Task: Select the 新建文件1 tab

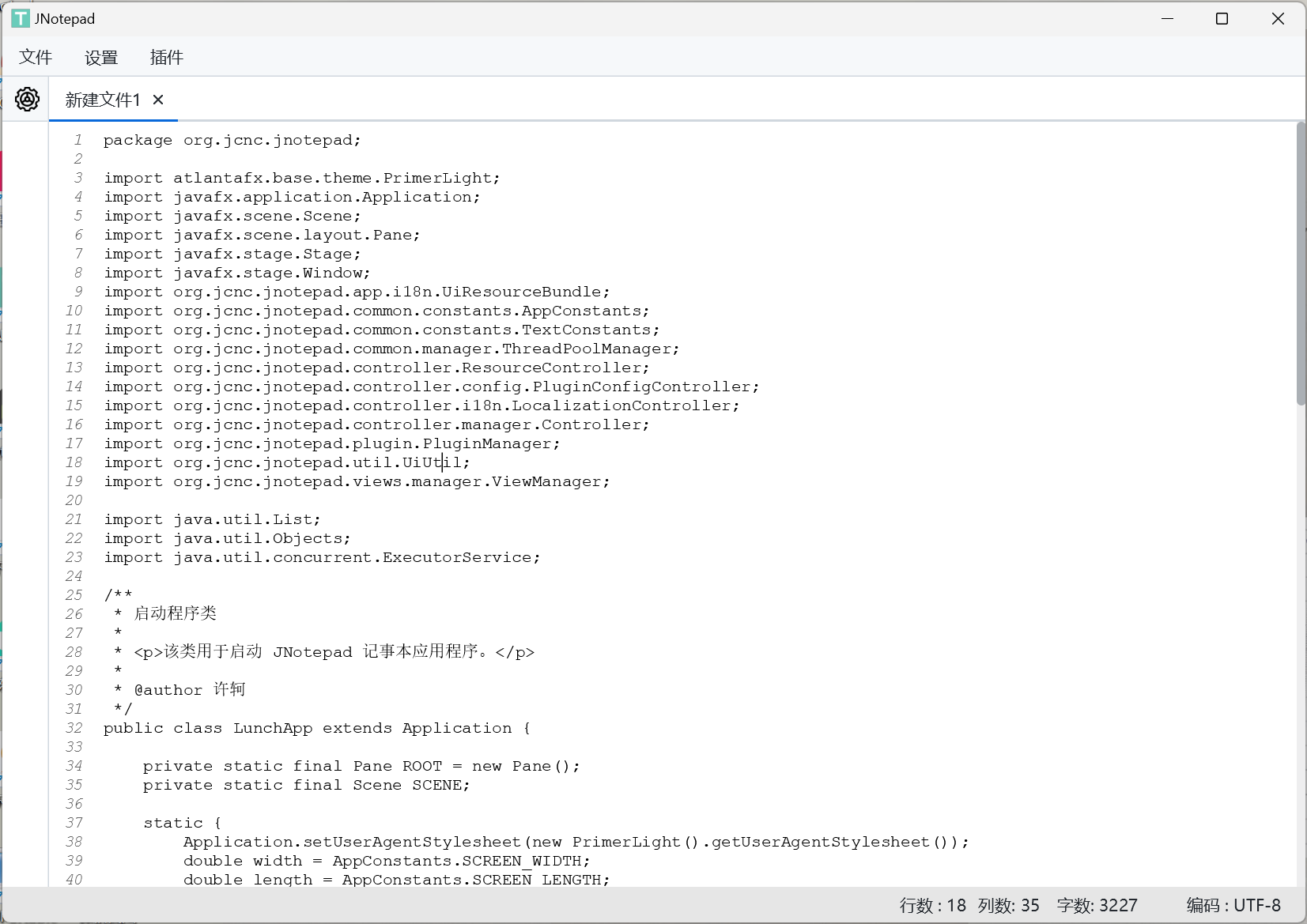Action: point(103,100)
